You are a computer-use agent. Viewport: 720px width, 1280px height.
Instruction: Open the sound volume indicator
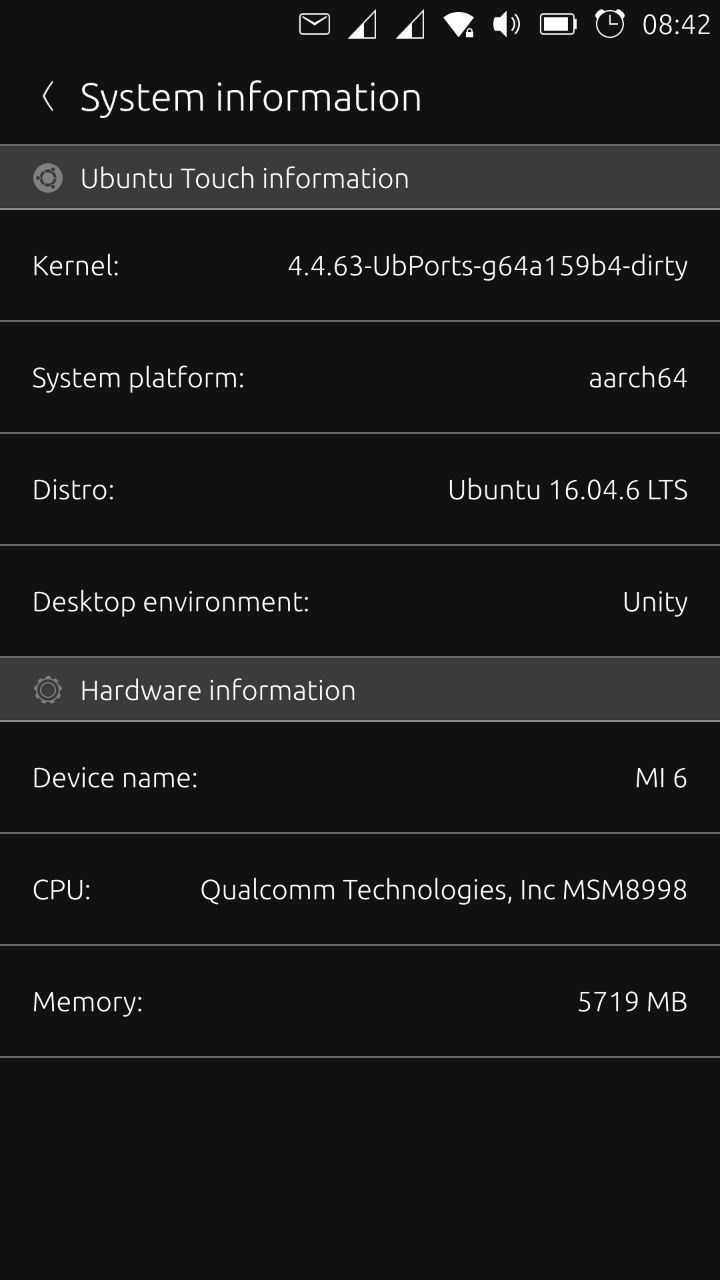[507, 24]
